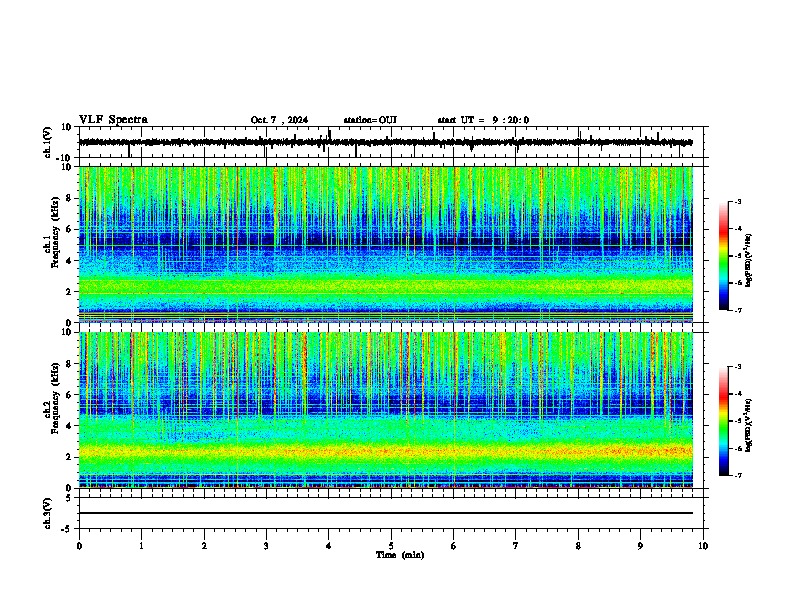The image size is (792, 612).
Task: Click the time axis tick label "0"
Action: [79, 546]
